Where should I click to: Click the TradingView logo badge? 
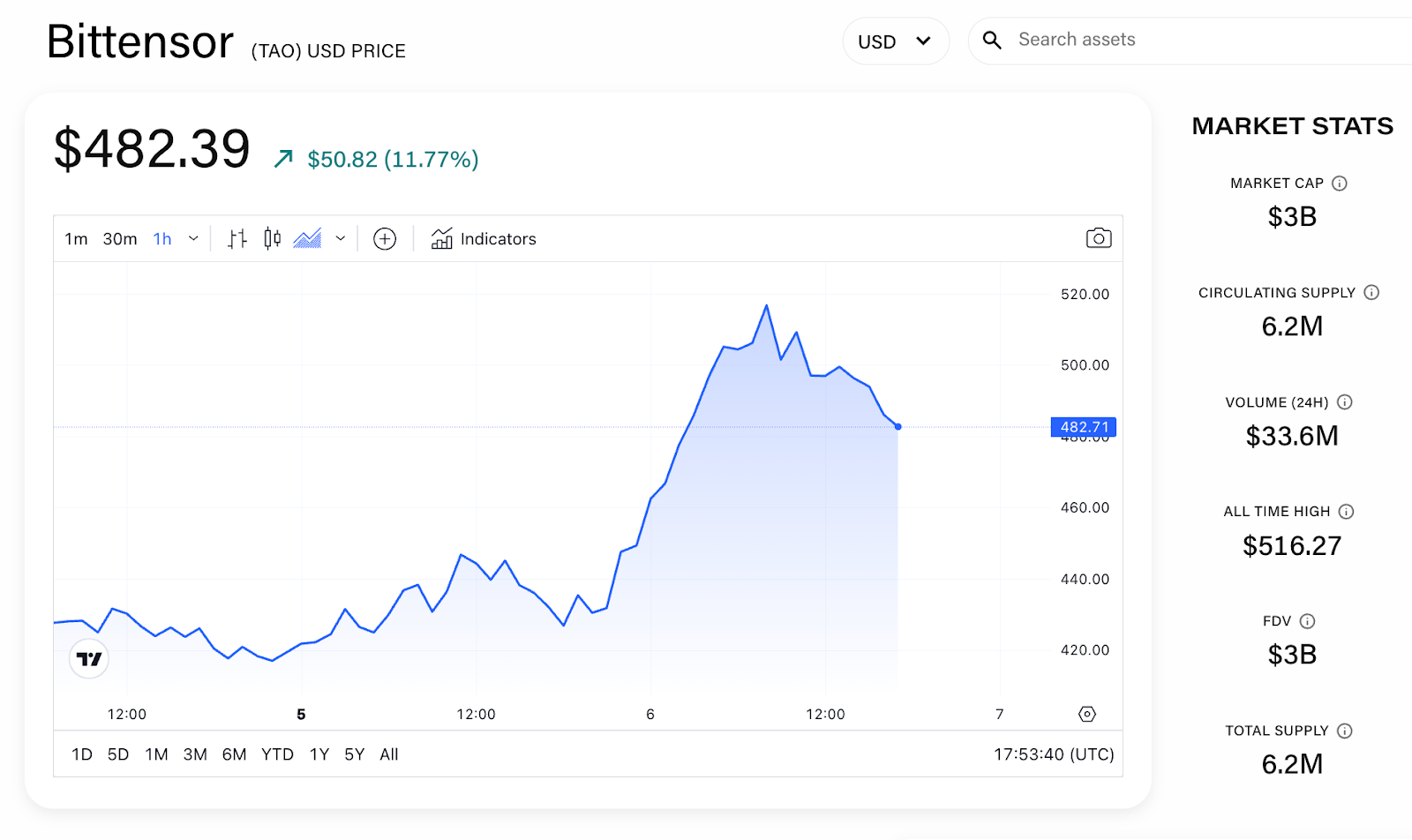[x=89, y=658]
